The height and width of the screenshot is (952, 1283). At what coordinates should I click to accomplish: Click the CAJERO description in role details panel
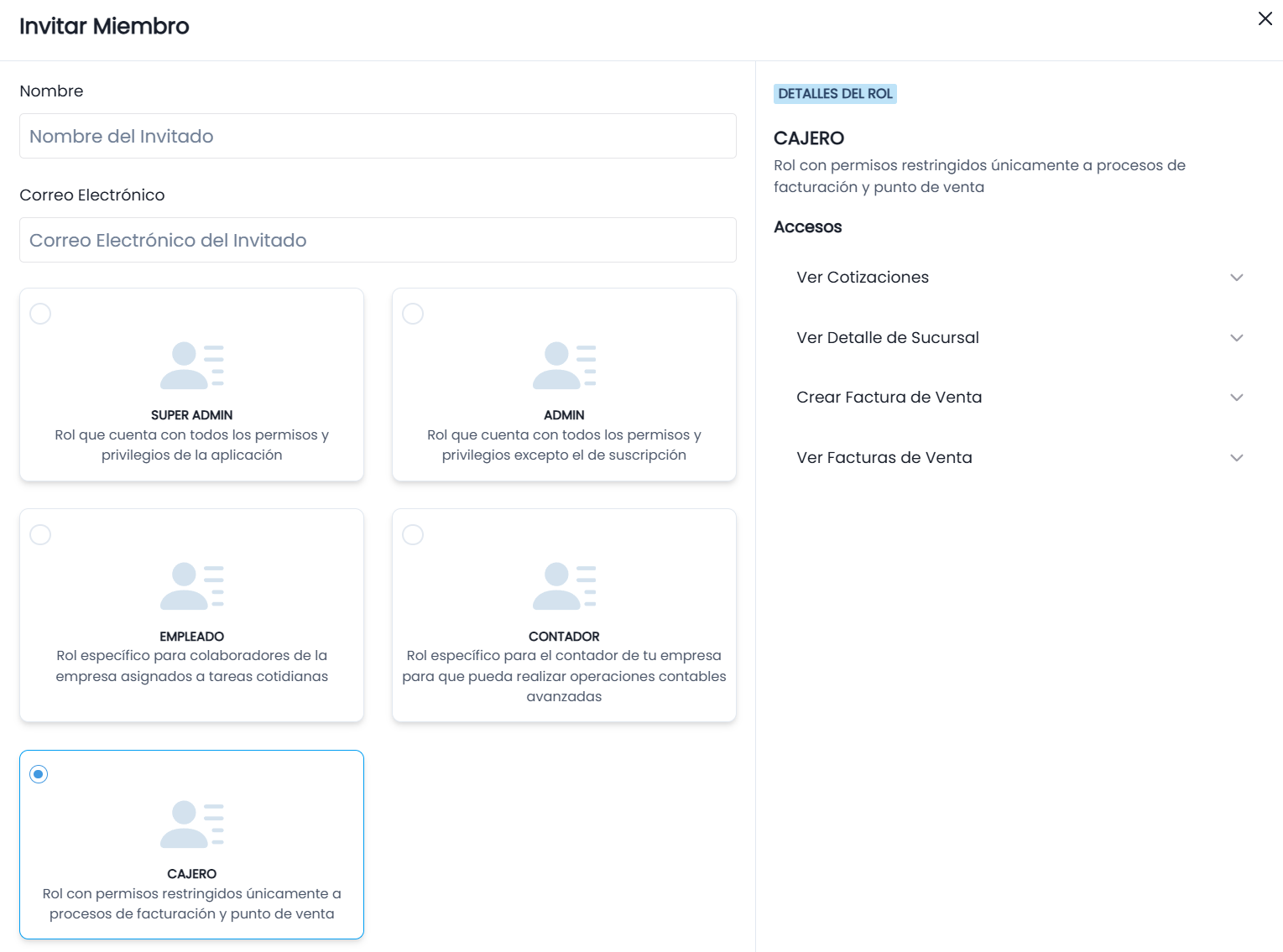point(980,176)
